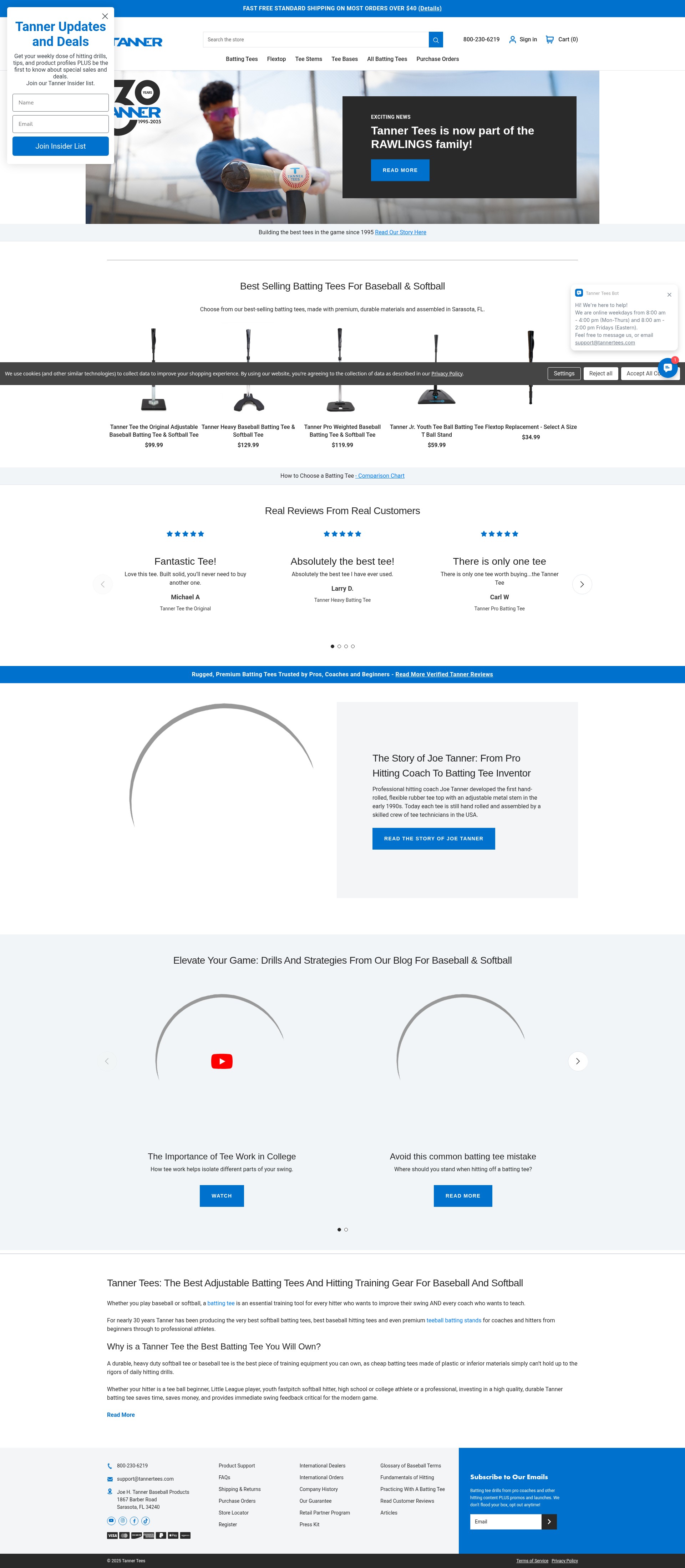Open Tee Stems menu item
This screenshot has height=1568, width=685.
point(309,59)
